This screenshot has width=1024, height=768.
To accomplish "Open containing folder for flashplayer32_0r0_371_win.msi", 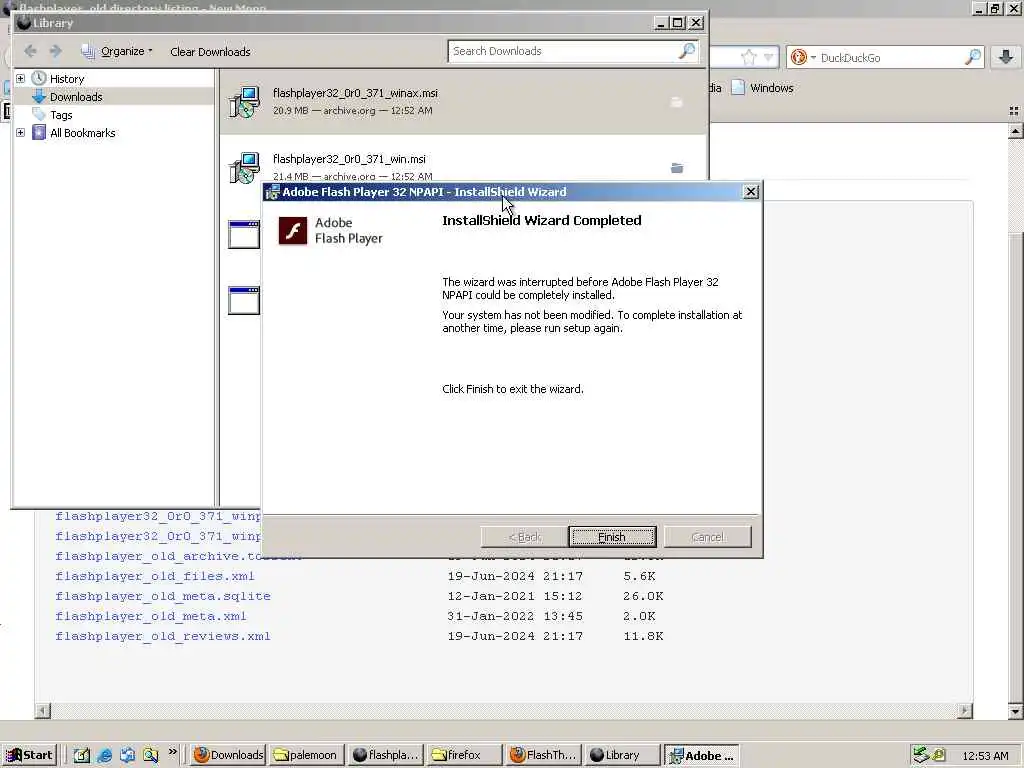I will 677,168.
